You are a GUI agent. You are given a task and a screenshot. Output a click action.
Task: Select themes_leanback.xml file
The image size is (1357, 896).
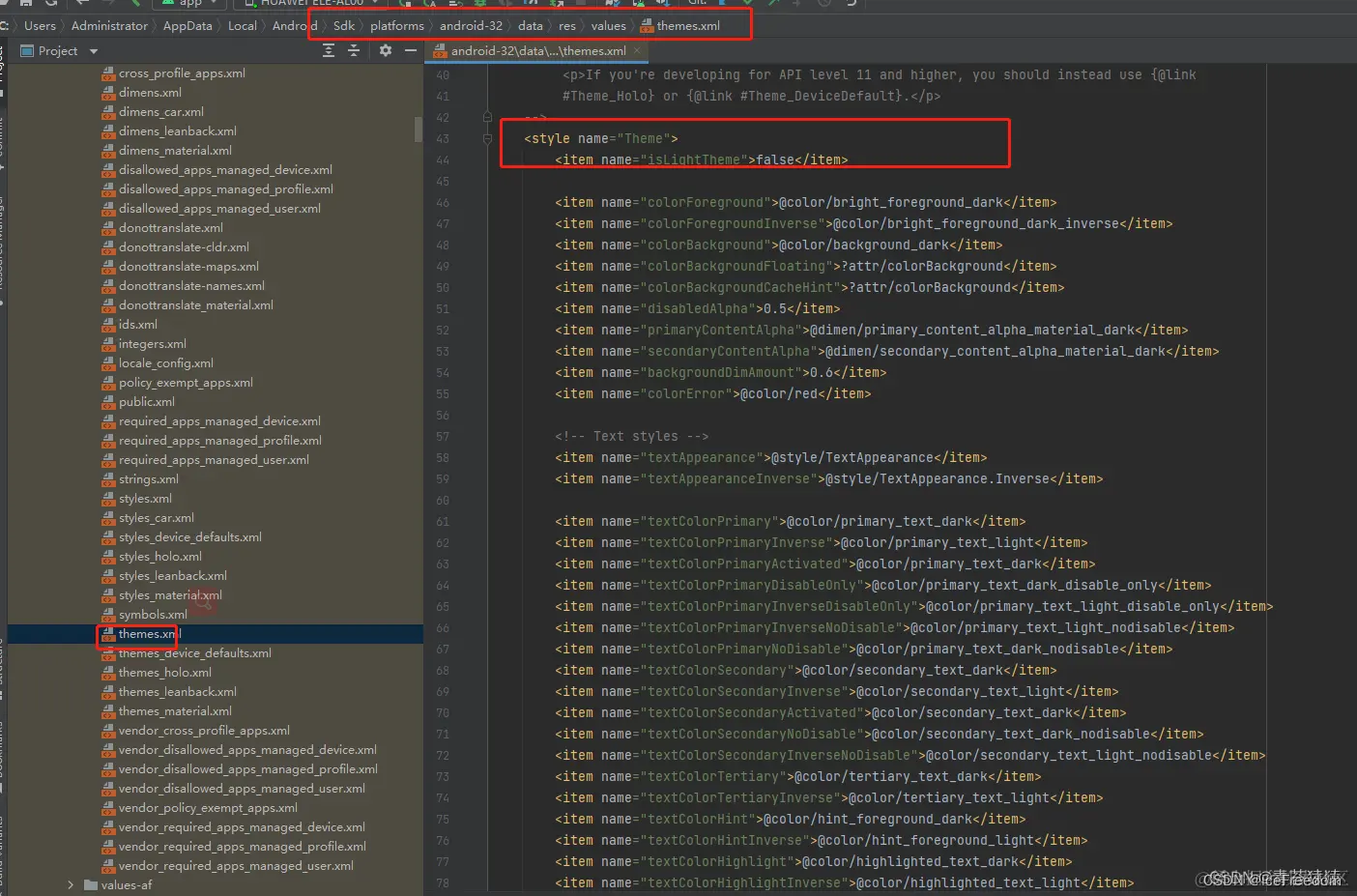click(177, 692)
